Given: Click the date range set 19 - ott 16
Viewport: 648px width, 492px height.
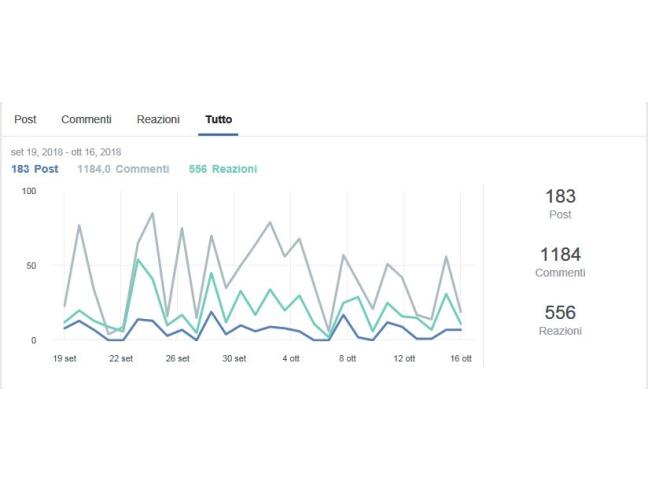Looking at the screenshot, I should pyautogui.click(x=66, y=152).
